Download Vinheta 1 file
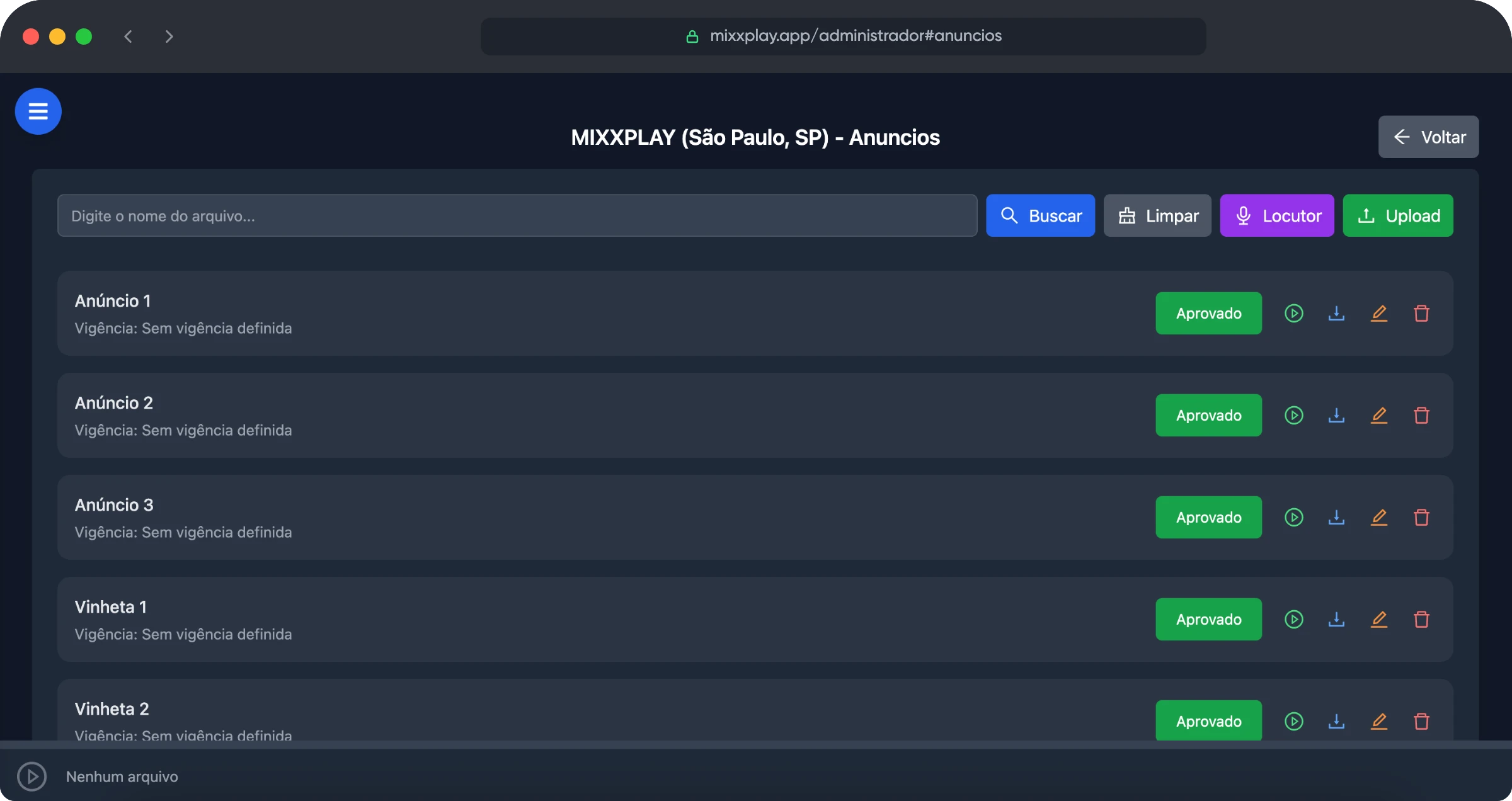The width and height of the screenshot is (1512, 801). pyautogui.click(x=1336, y=619)
